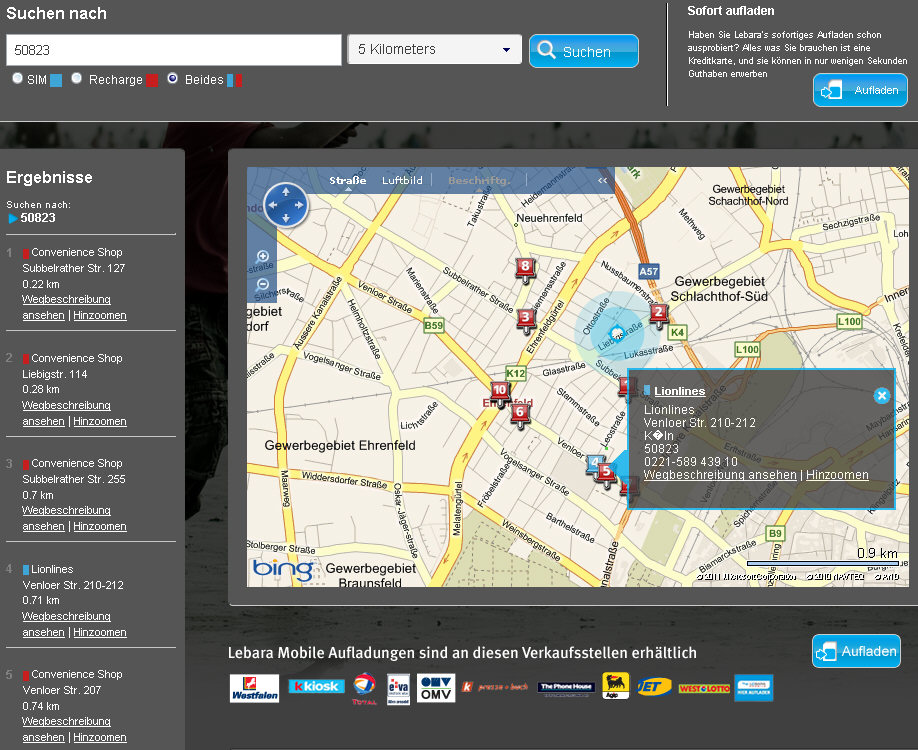Pan the map down with the arrow
The height and width of the screenshot is (750, 918).
tap(286, 218)
